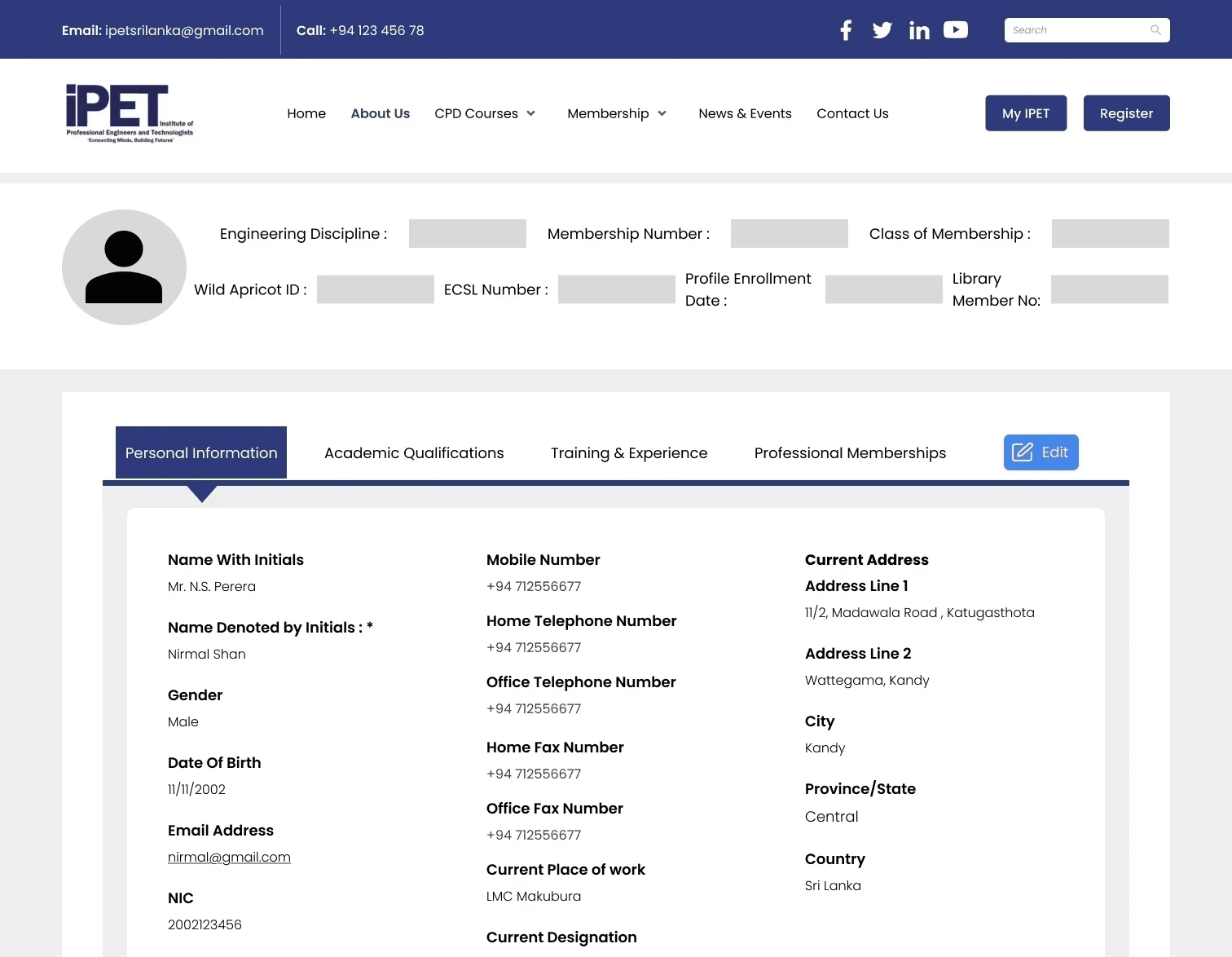The image size is (1232, 957).
Task: Open CPD Courses menu item
Action: 477,113
